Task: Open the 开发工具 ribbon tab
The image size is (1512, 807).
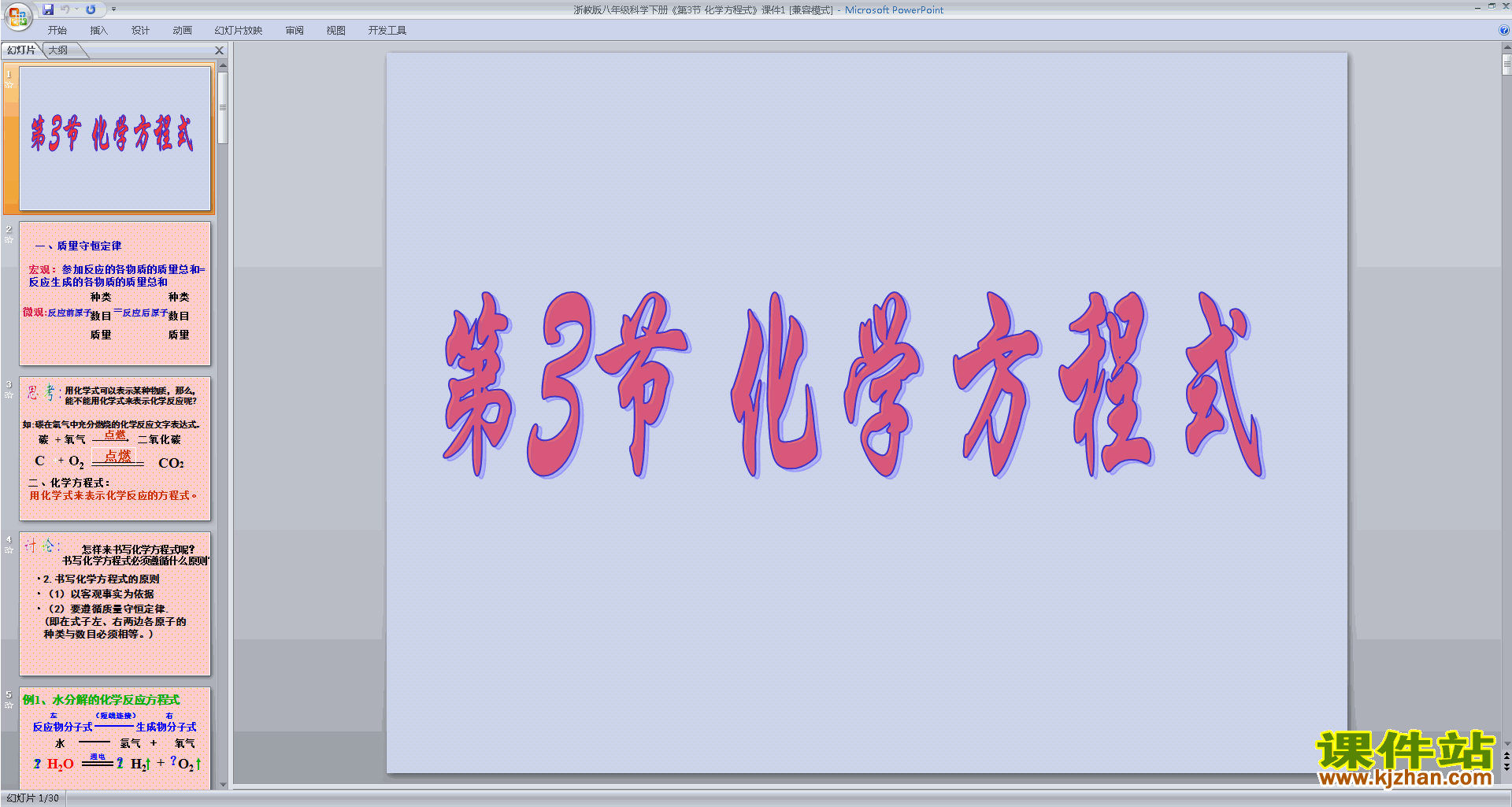Action: coord(387,31)
